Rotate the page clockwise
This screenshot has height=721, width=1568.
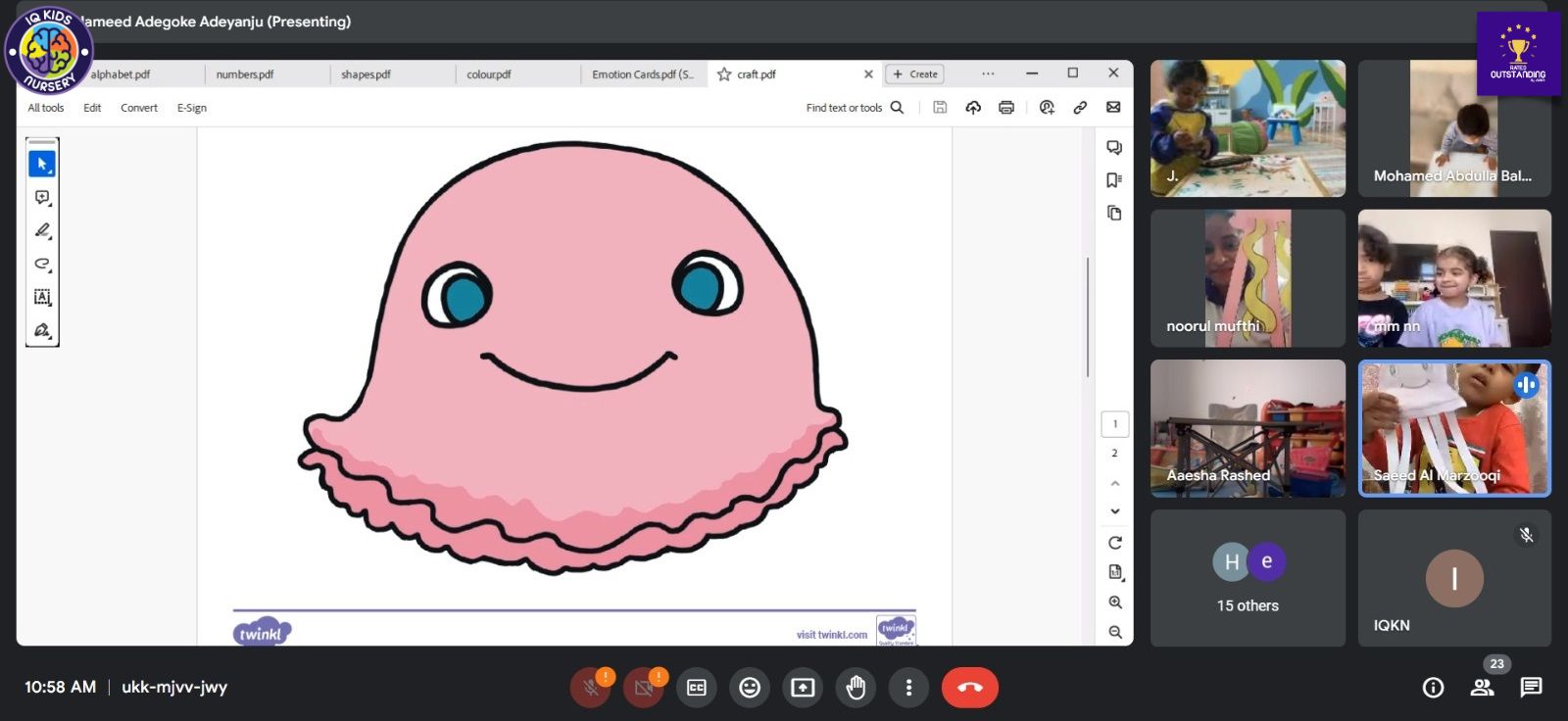(x=1115, y=543)
